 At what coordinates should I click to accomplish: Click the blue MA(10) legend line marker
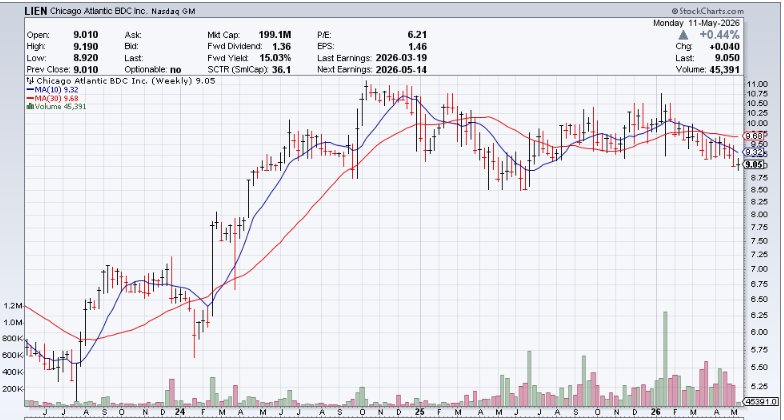point(30,90)
